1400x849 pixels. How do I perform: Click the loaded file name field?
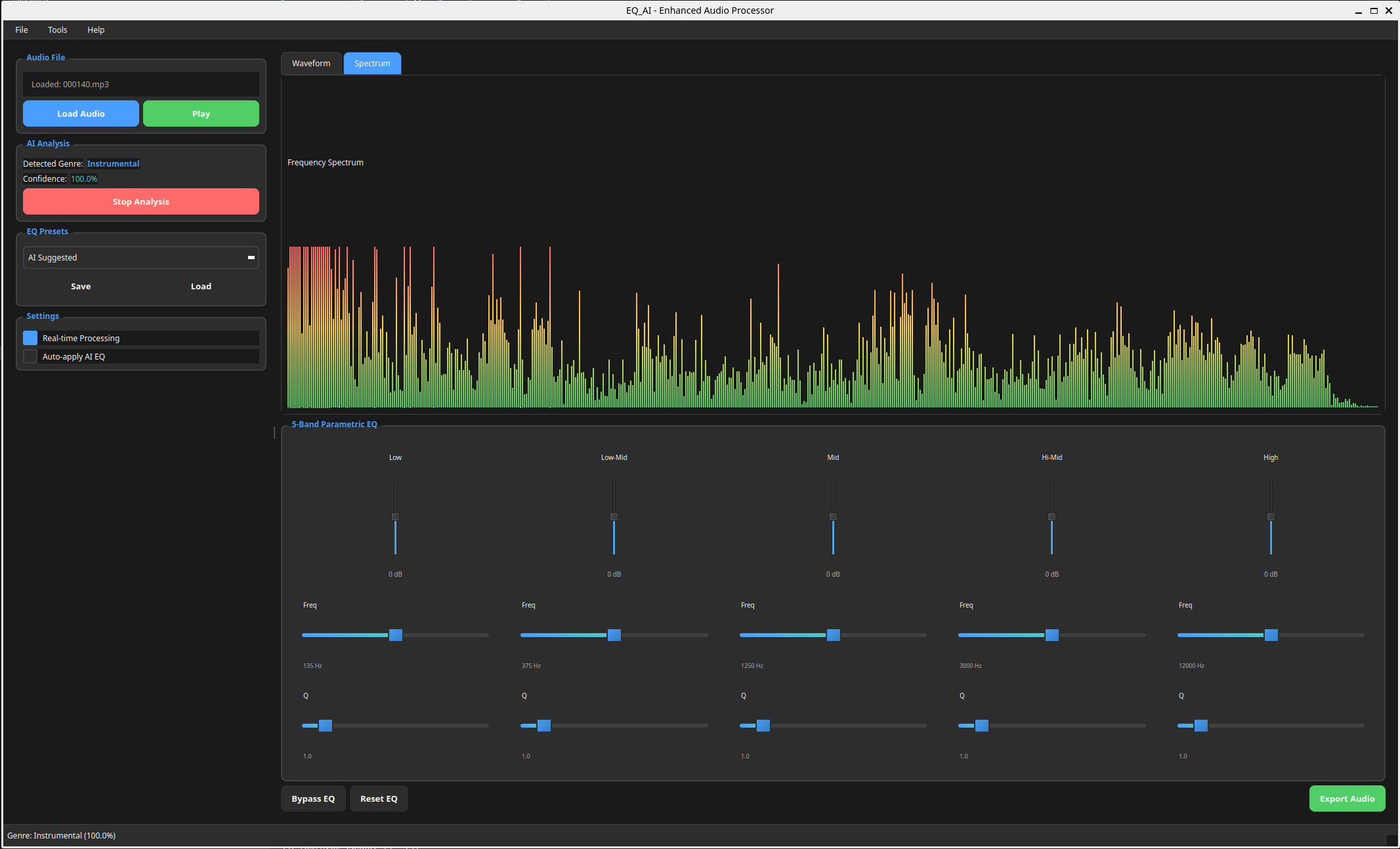[x=140, y=84]
